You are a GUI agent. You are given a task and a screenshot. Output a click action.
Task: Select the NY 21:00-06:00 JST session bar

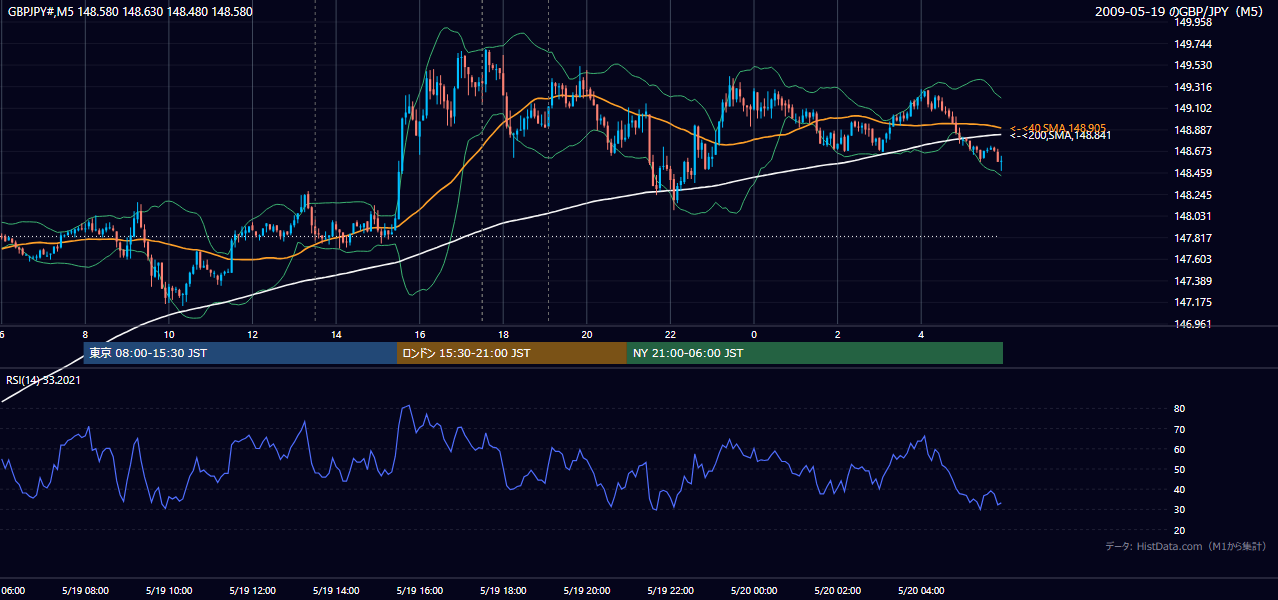815,353
